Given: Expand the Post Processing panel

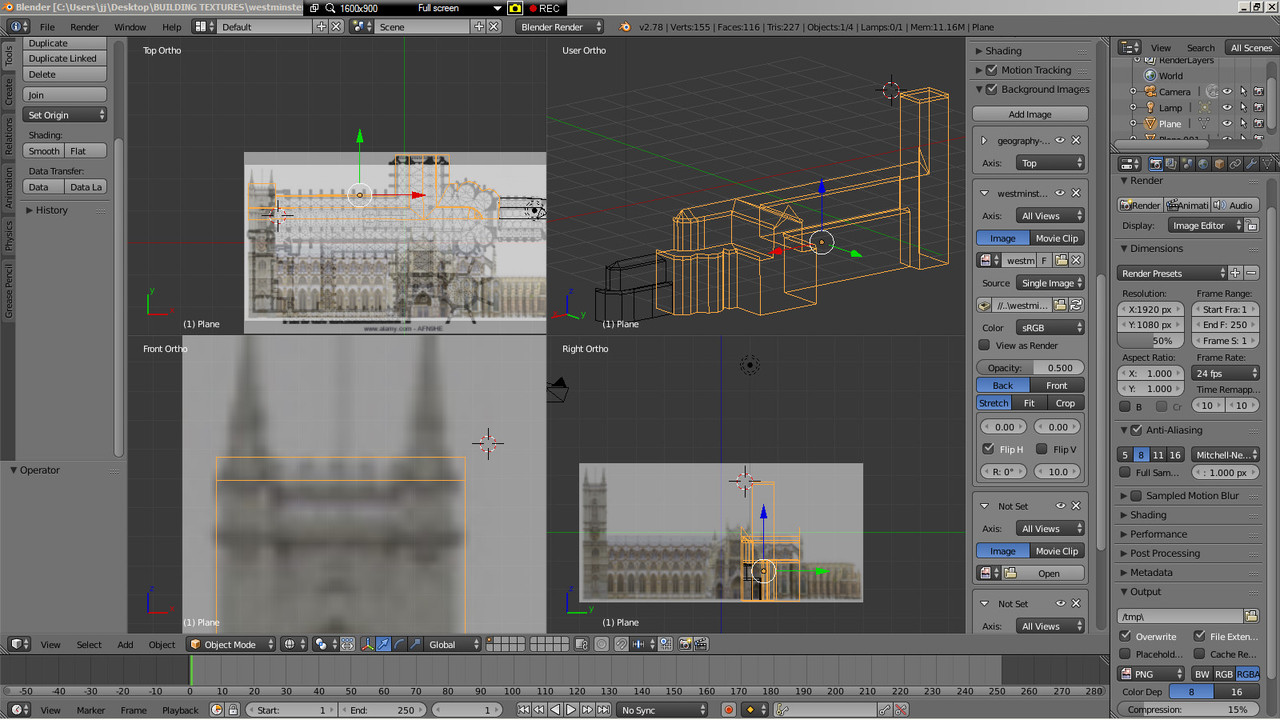Looking at the screenshot, I should [x=1164, y=553].
